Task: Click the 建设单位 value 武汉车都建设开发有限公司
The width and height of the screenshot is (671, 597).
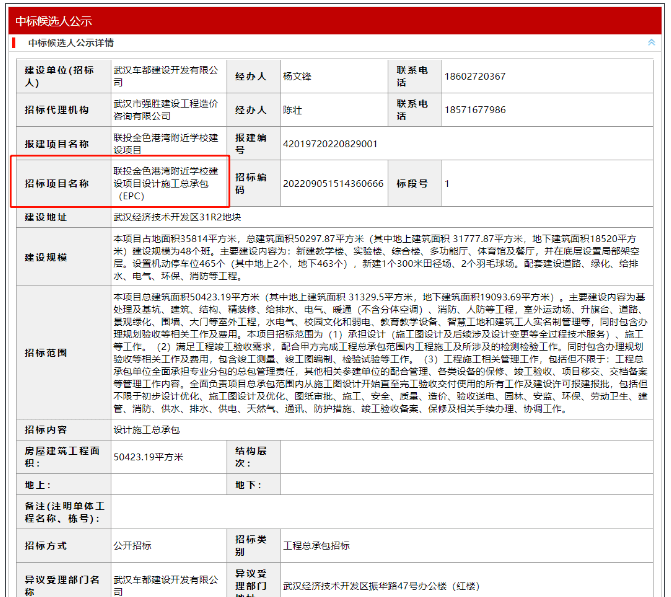Action: [x=165, y=76]
